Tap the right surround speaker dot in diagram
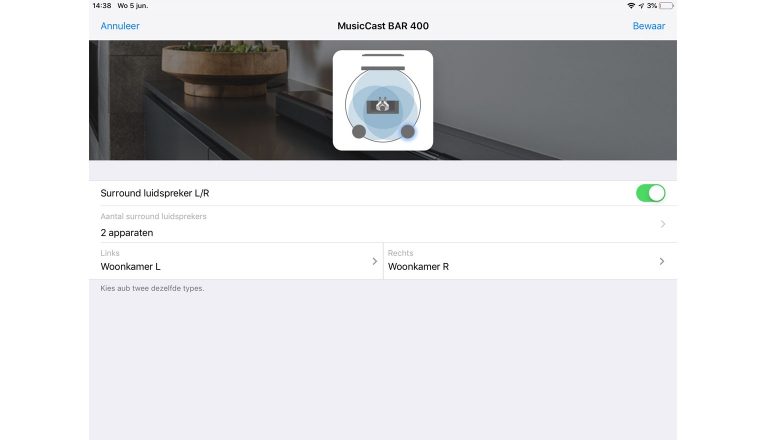The width and height of the screenshot is (770, 440). [408, 131]
